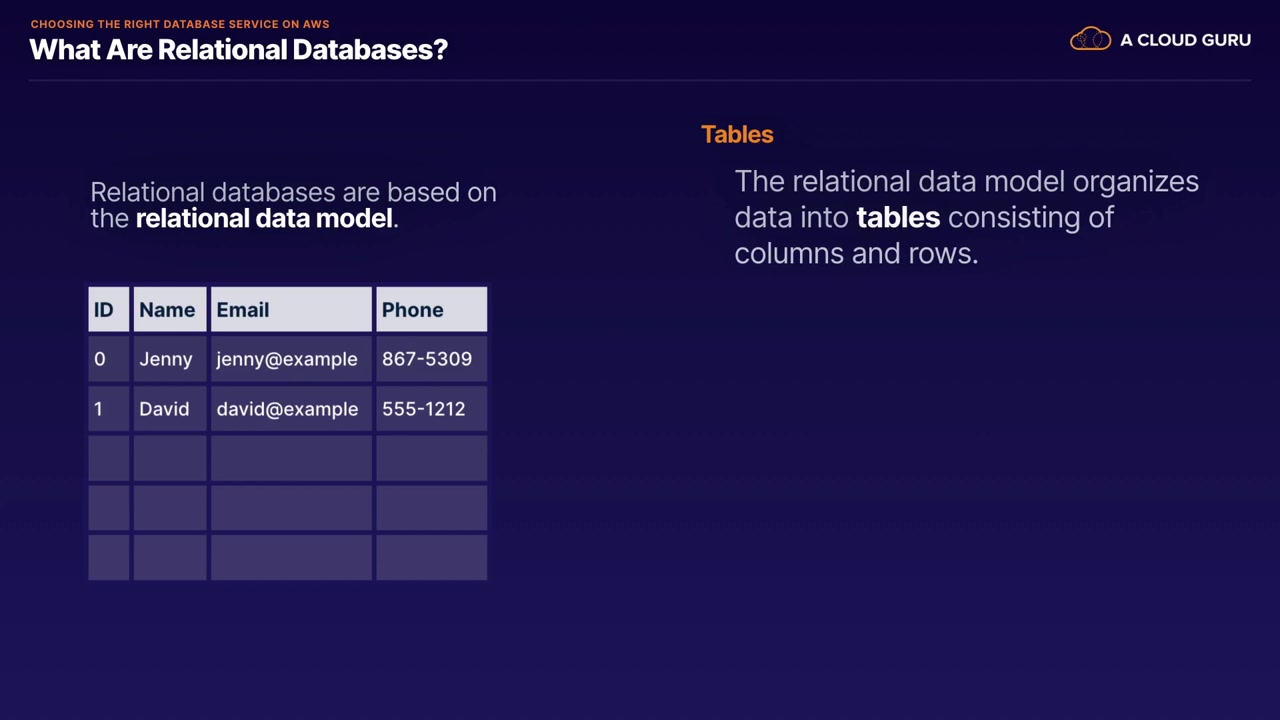Click the Phone column header
This screenshot has height=720, width=1280.
(x=431, y=310)
